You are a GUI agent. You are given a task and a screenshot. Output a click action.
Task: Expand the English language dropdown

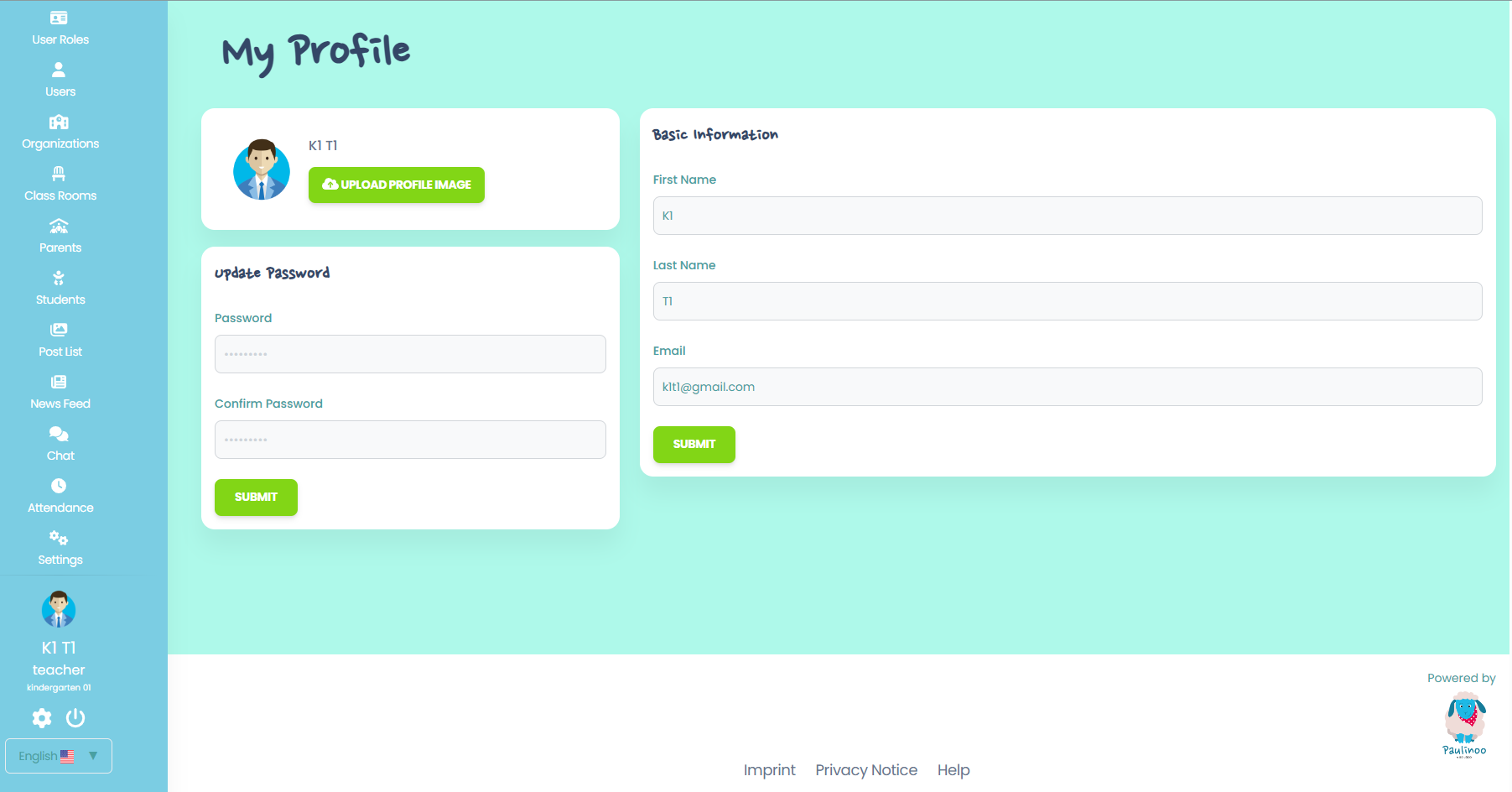pos(59,756)
